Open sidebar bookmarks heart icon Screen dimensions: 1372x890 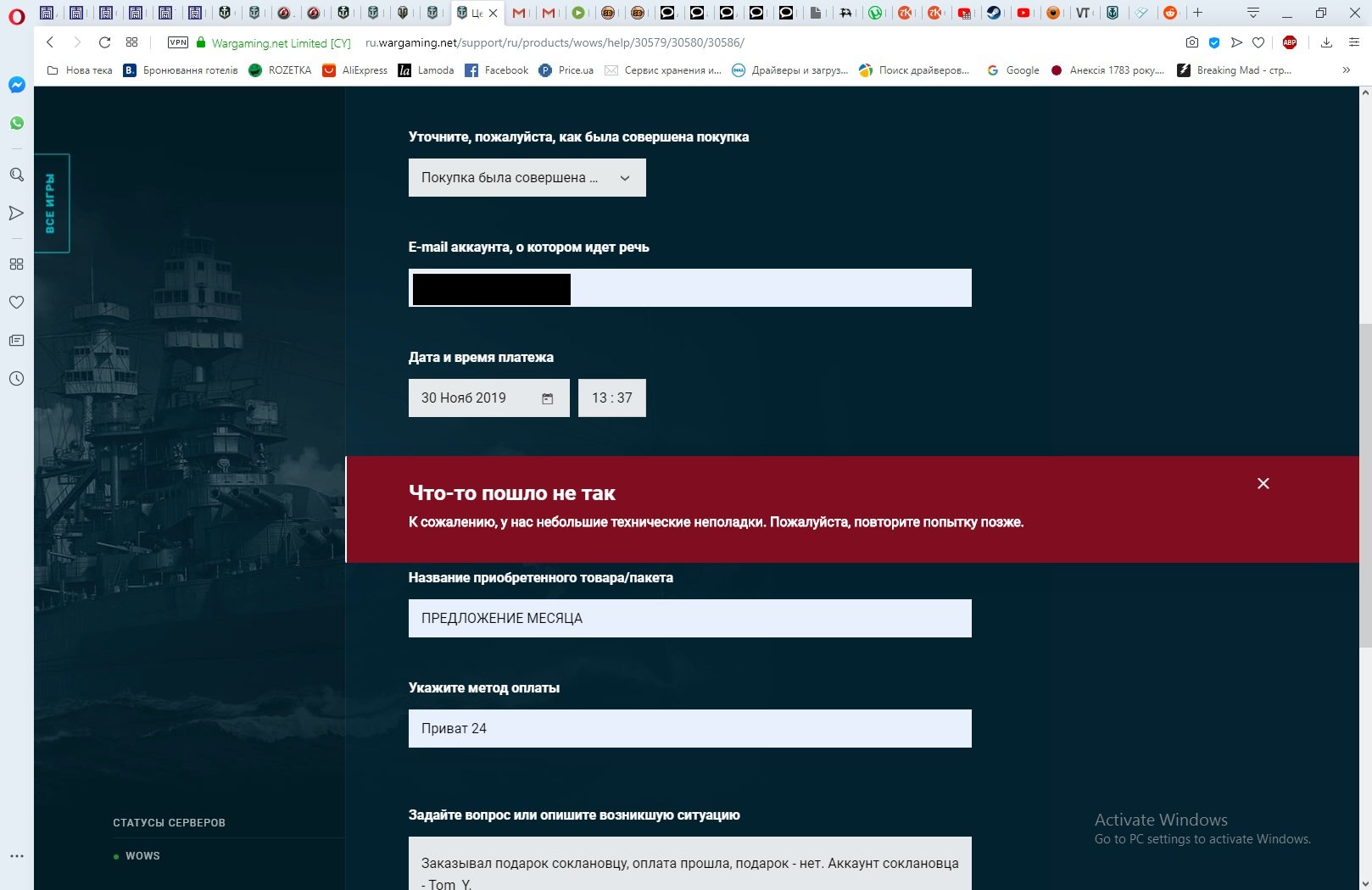[16, 302]
